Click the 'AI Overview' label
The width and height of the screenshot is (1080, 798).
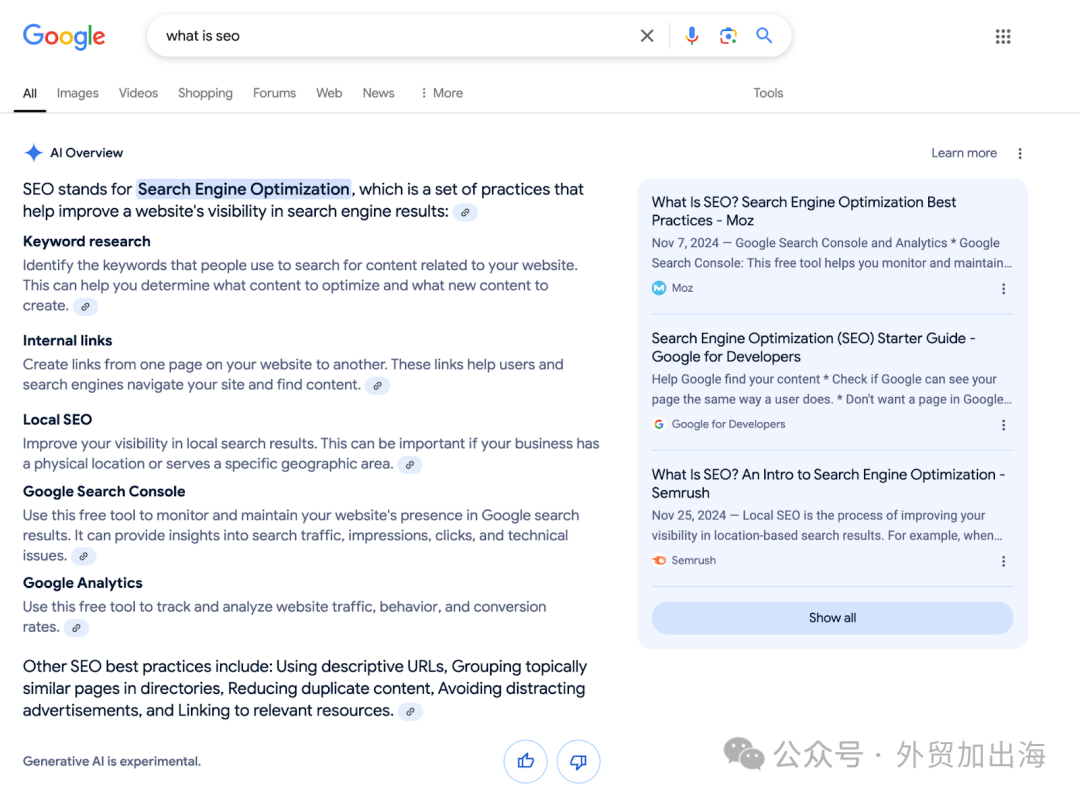87,153
